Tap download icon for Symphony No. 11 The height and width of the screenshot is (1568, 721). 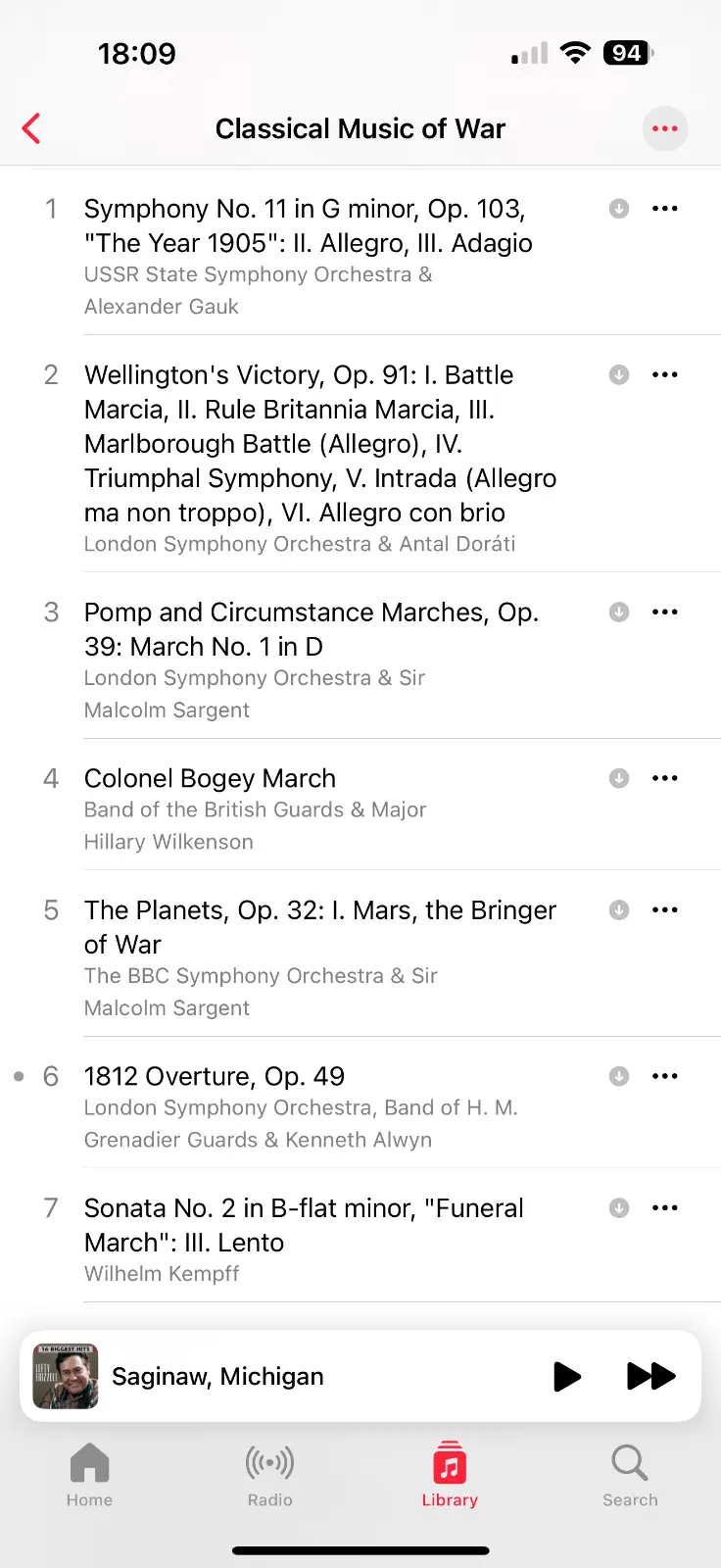coord(619,209)
